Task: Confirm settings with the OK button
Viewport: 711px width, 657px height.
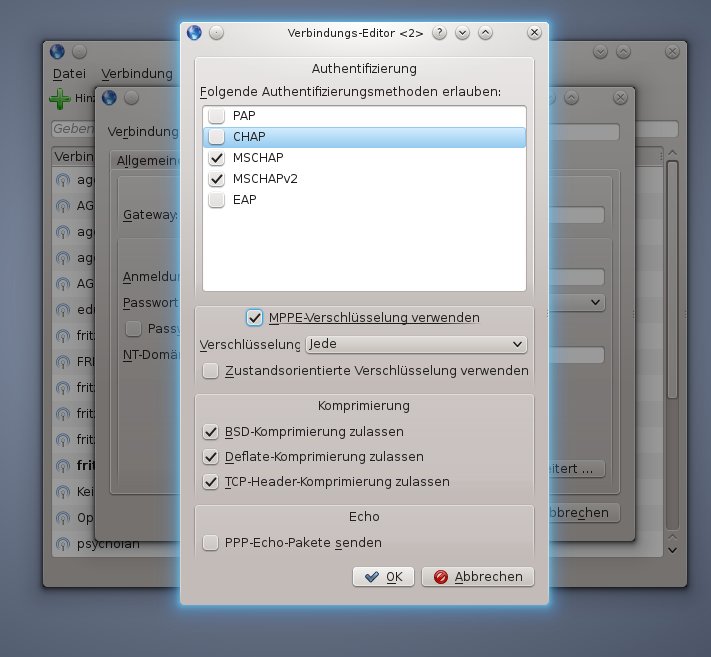Action: [x=383, y=577]
